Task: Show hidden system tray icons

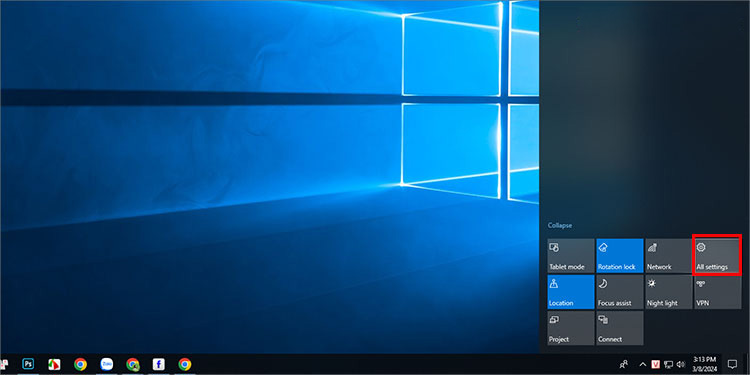Action: point(643,364)
